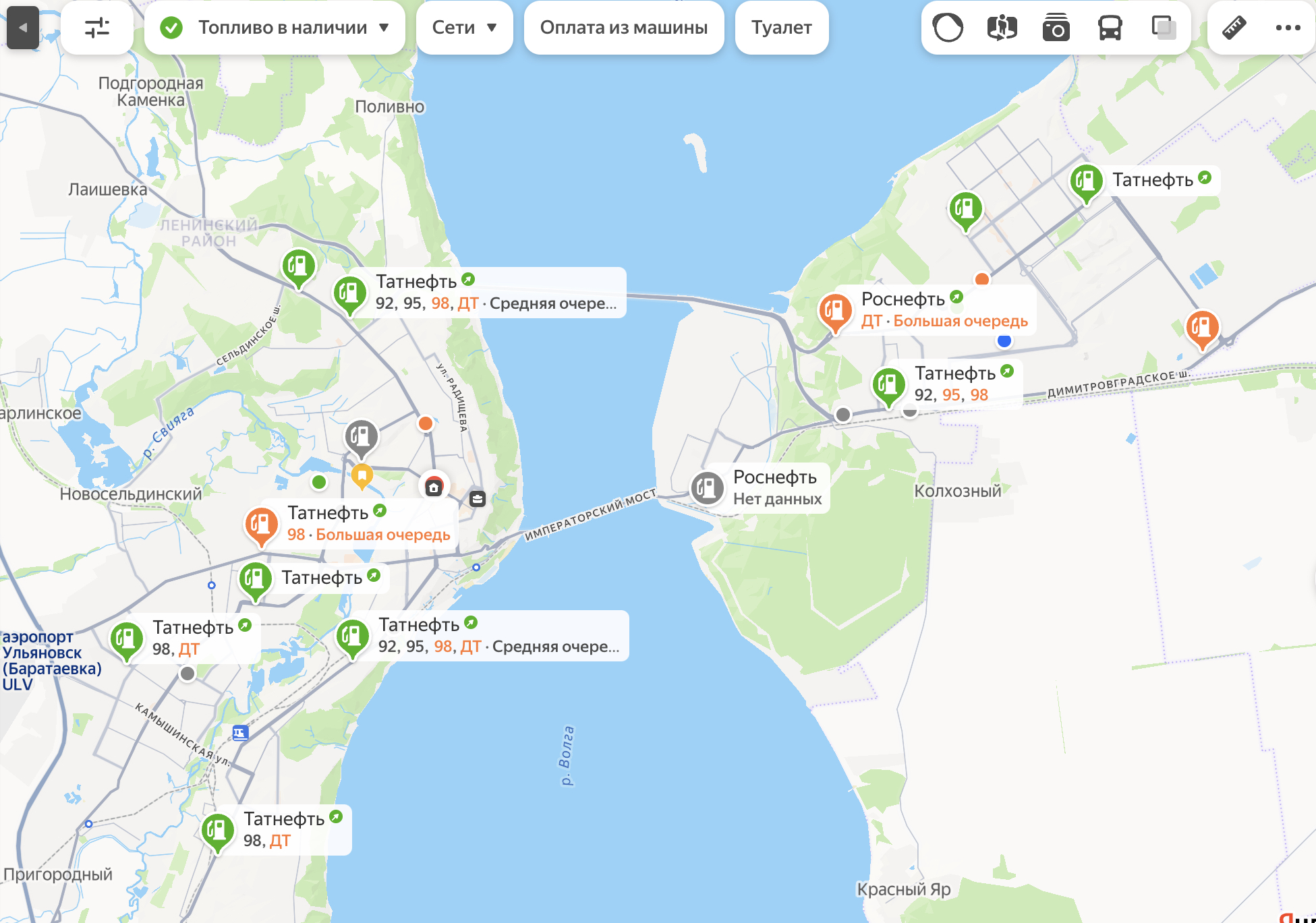The image size is (1316, 923).
Task: Select the unlabeled green fuel pin east of Volga
Action: (966, 210)
